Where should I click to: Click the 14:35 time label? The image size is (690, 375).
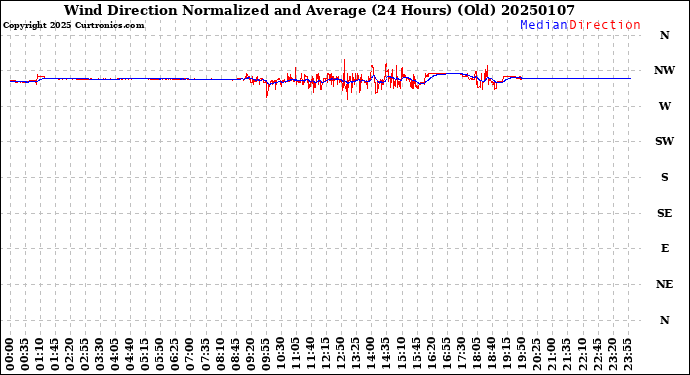(386, 355)
